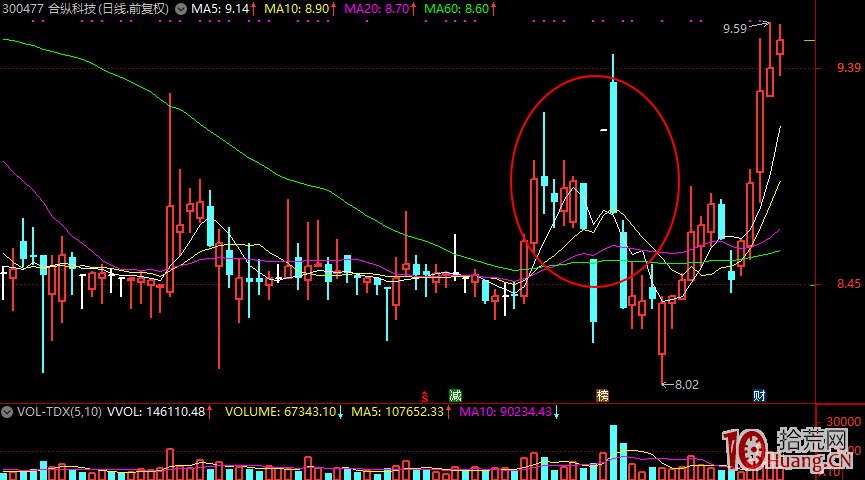This screenshot has height=480, width=865.
Task: Click the latest candlestick near 9.59 high
Action: tap(780, 49)
